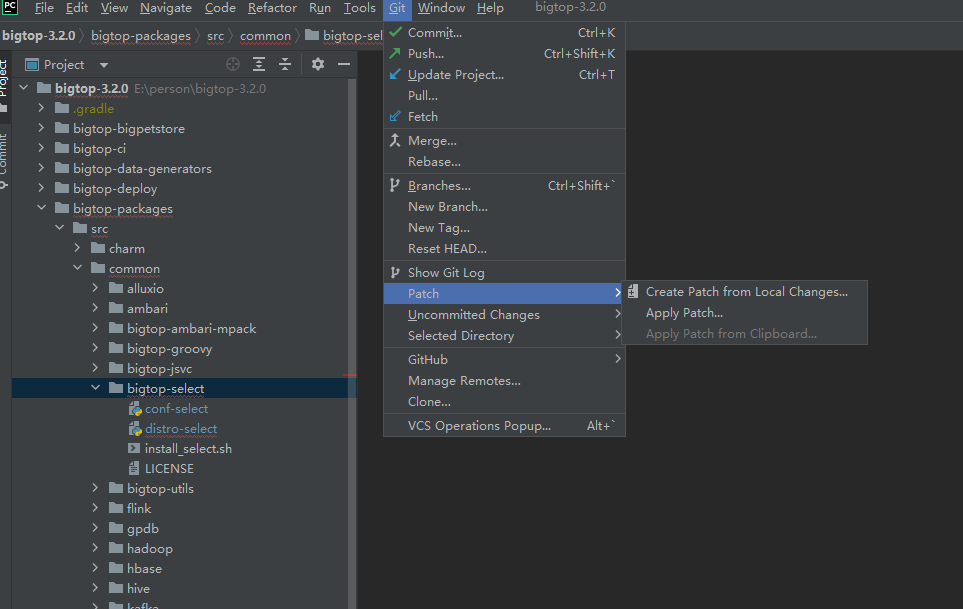
Task: Collapse the bigtop-3.2.0 root node
Action: (24, 88)
